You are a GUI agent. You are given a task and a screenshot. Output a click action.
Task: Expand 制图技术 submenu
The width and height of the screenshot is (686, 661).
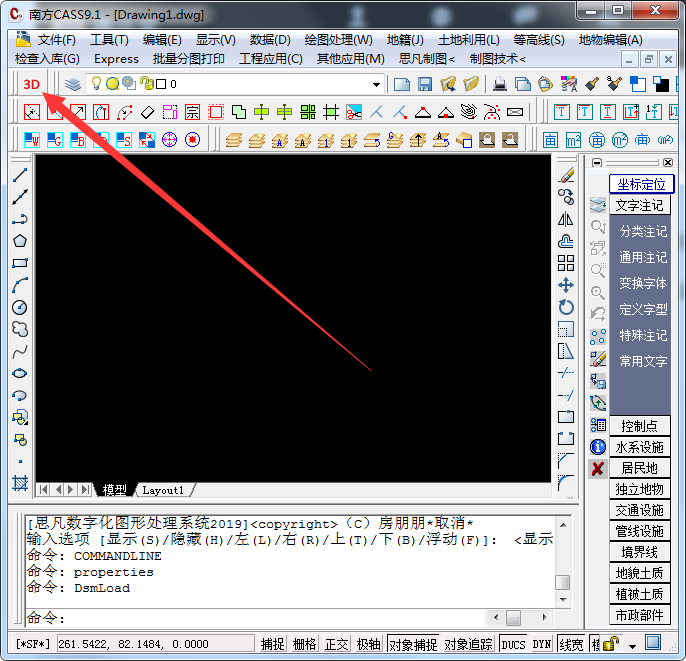[x=498, y=59]
